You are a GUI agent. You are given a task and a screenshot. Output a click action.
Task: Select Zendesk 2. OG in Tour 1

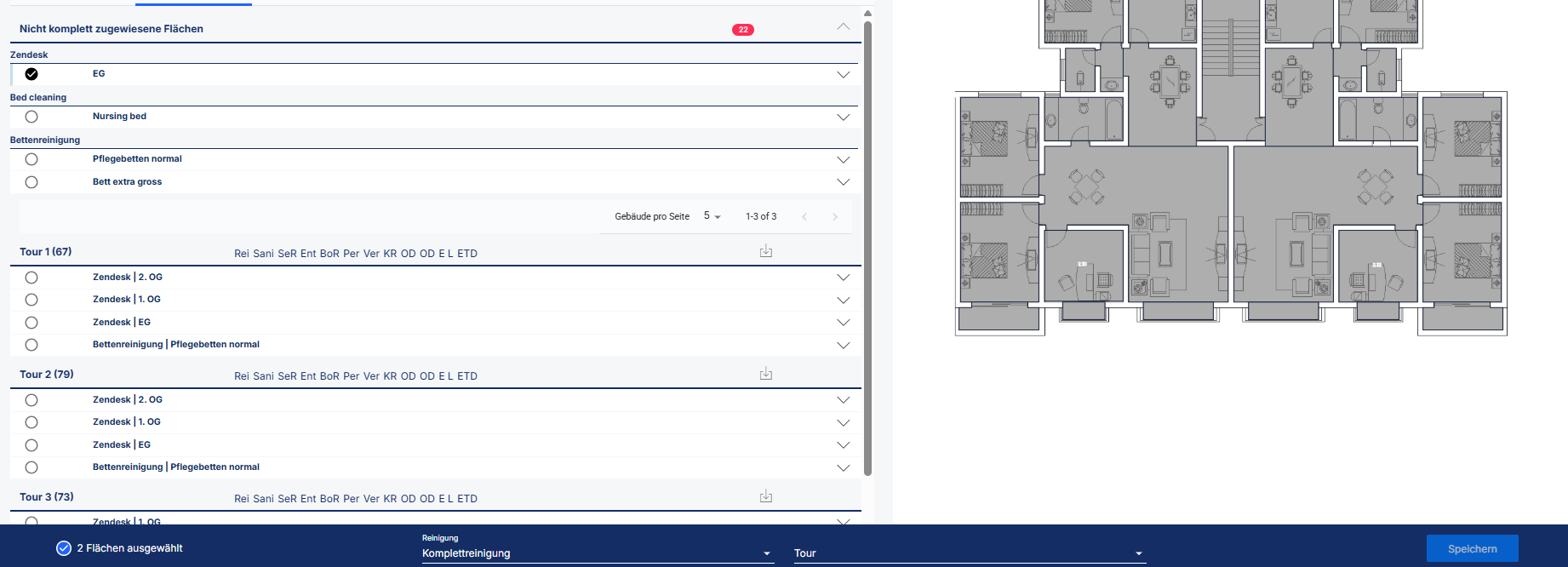point(31,278)
